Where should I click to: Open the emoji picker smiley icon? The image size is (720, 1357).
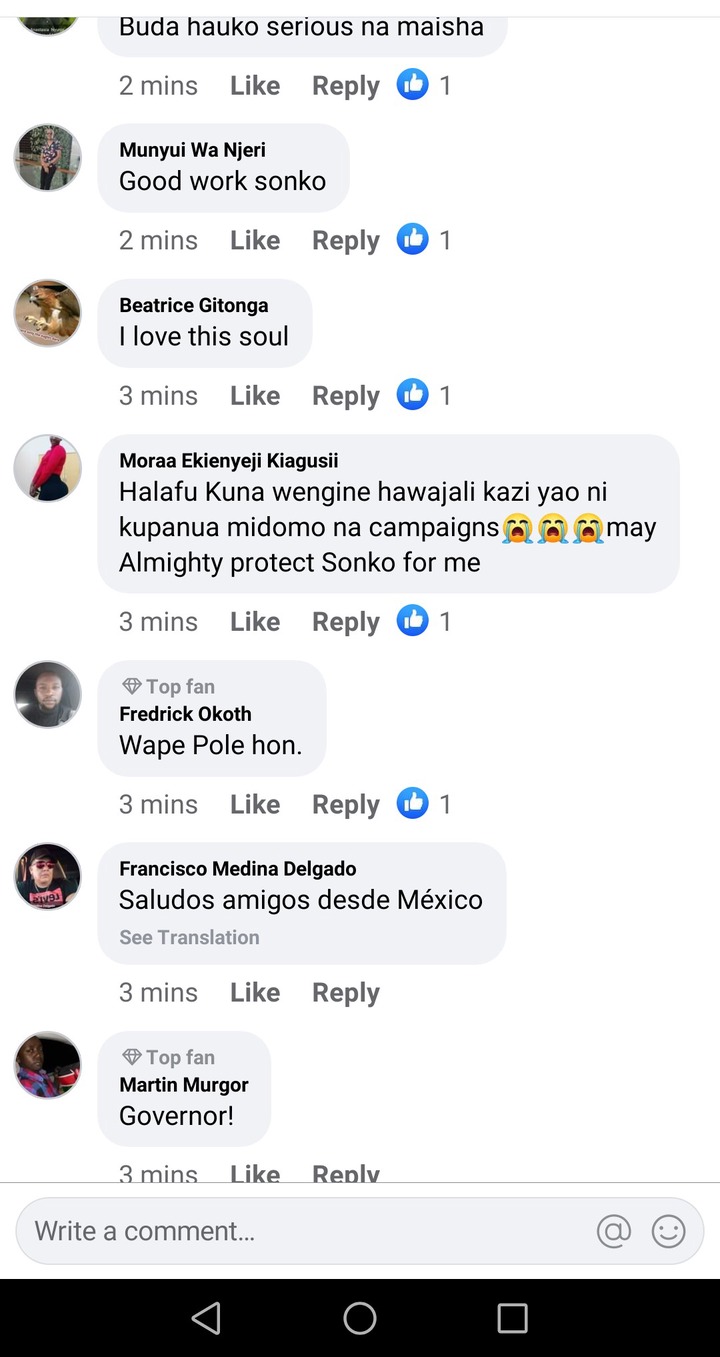coord(668,1231)
